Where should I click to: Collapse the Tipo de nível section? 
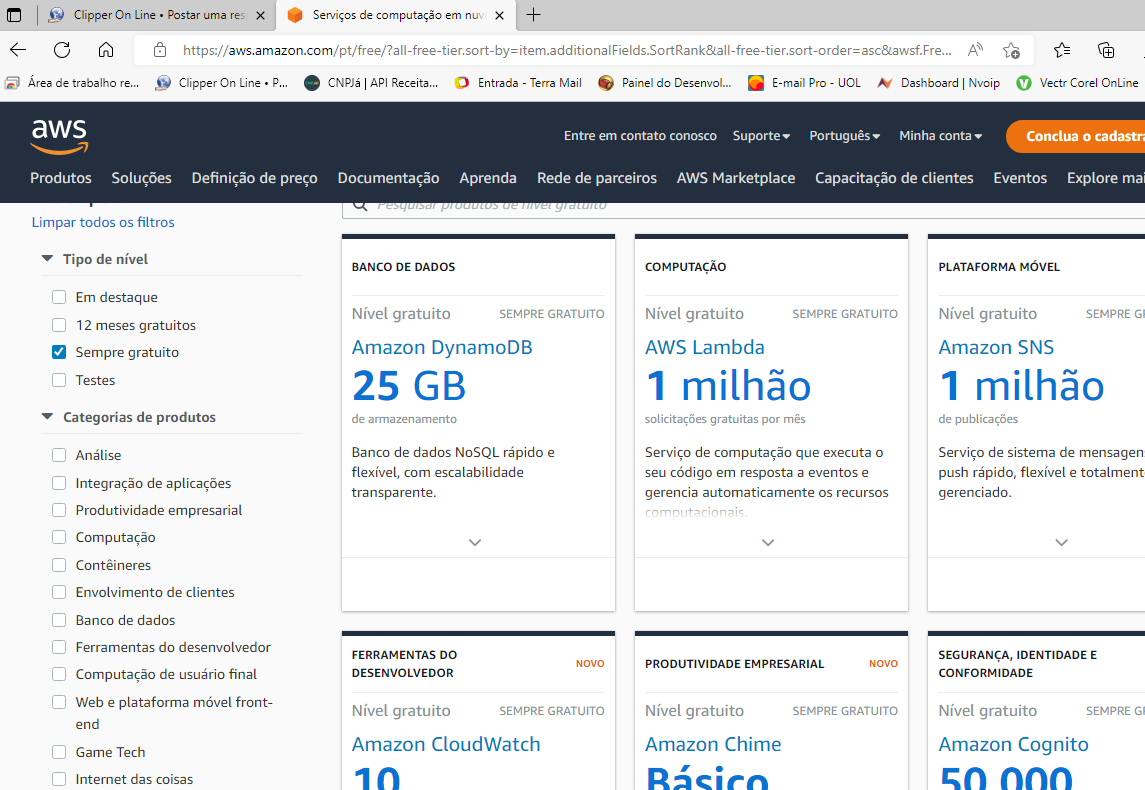pos(47,258)
